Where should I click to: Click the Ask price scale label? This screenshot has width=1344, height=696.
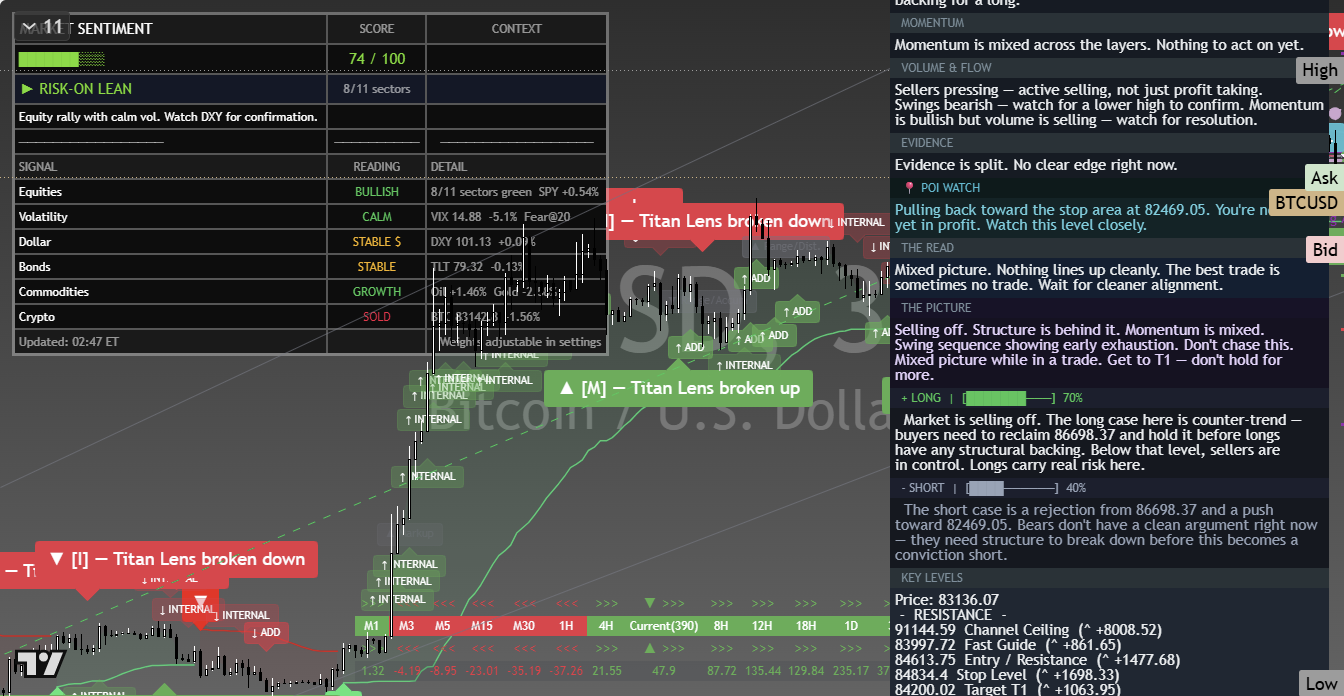pos(1324,178)
